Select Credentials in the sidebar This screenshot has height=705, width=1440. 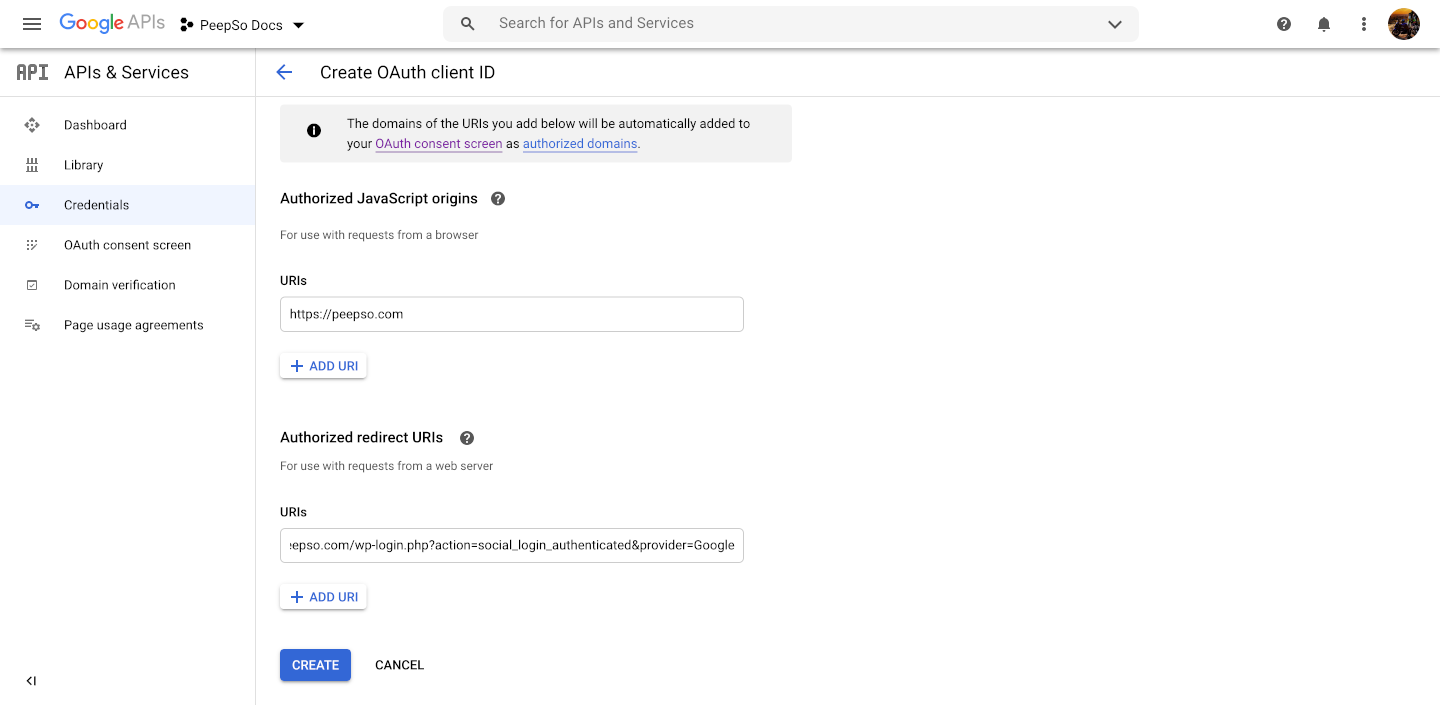click(127, 205)
